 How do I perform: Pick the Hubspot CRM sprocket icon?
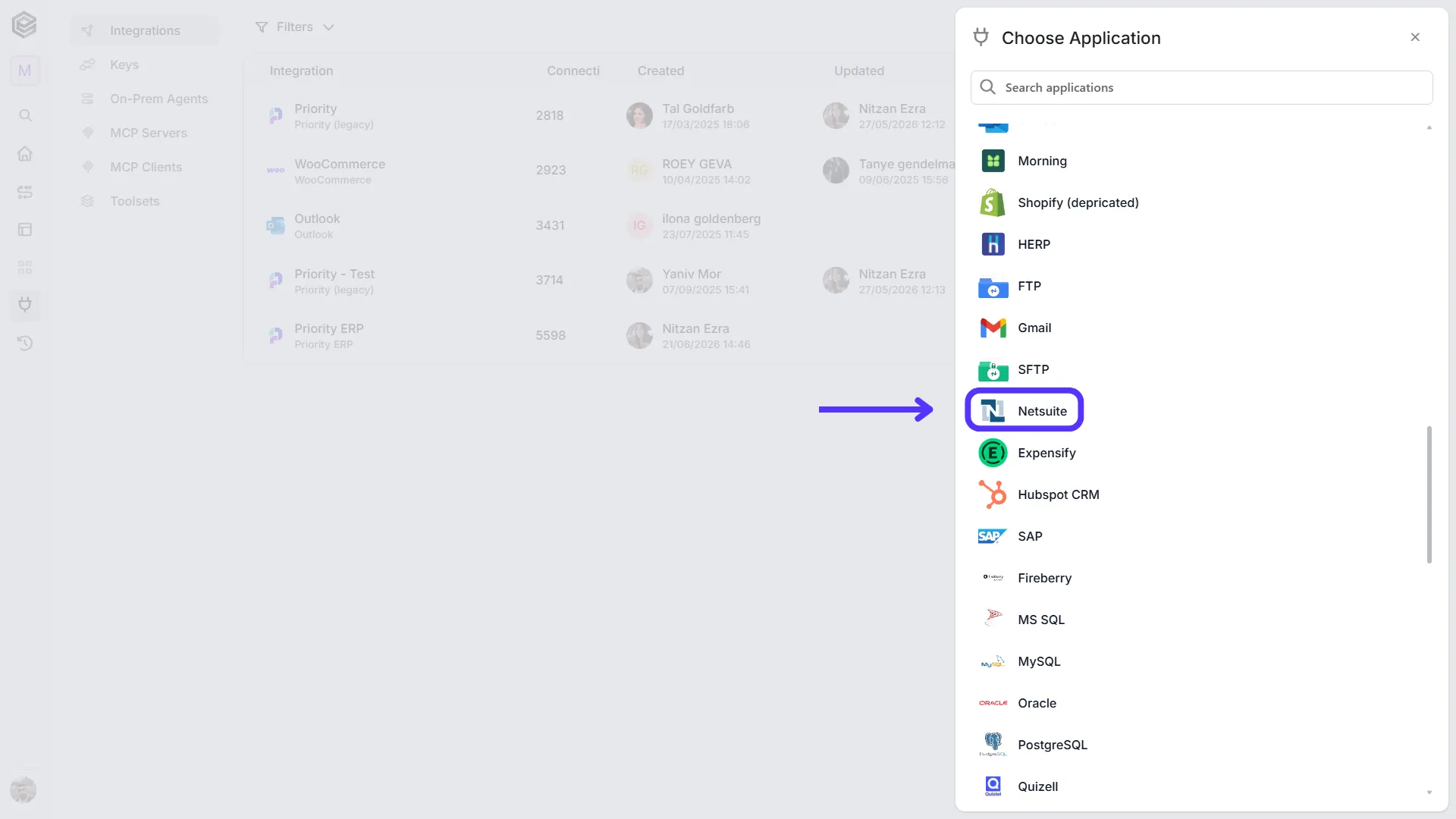pyautogui.click(x=993, y=494)
